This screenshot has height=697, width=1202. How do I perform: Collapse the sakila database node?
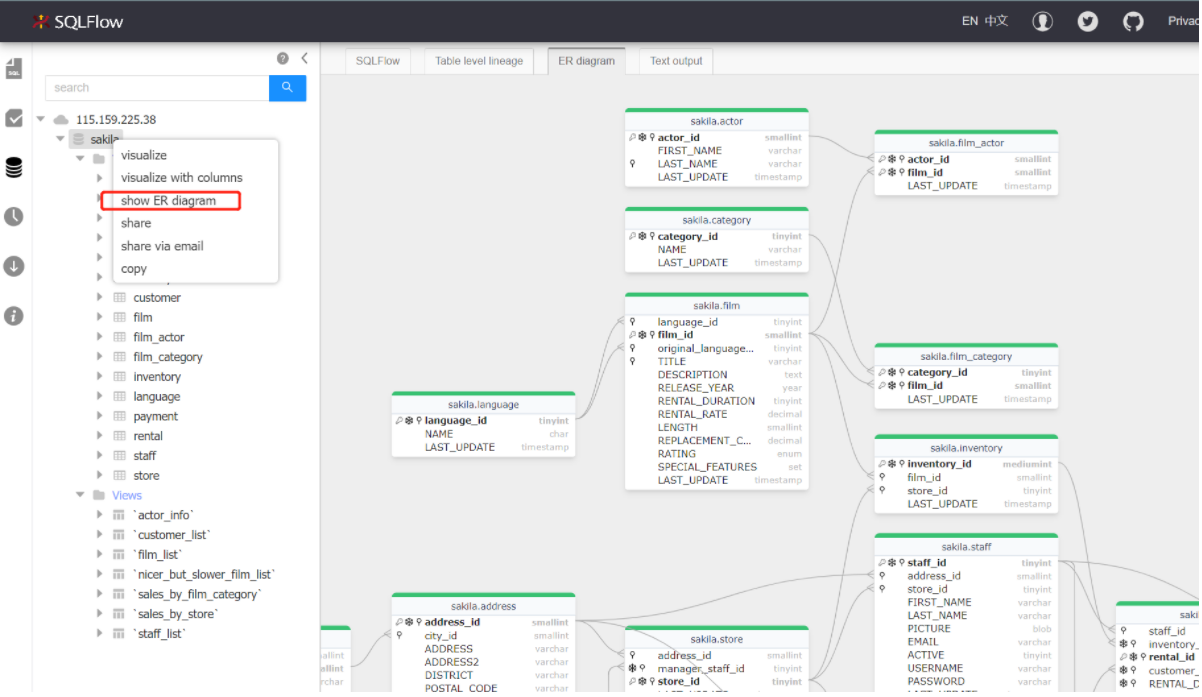click(x=60, y=139)
